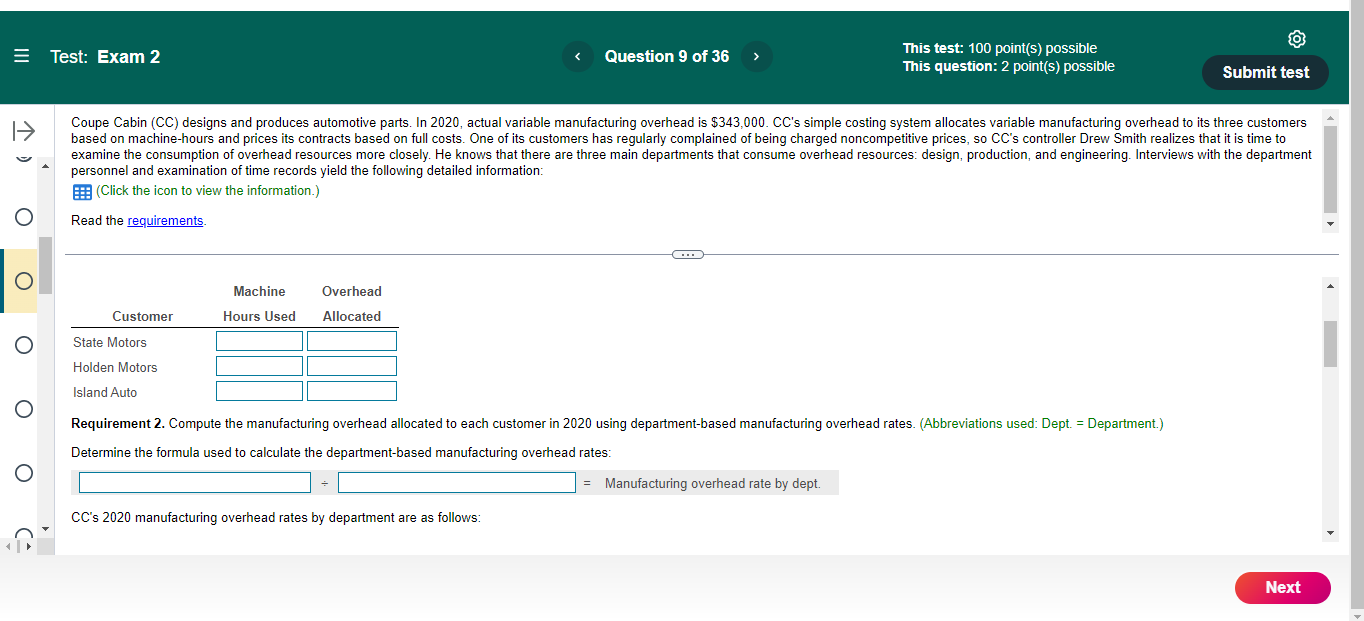Click the settings gear icon
Image resolution: width=1364 pixels, height=621 pixels.
click(1297, 39)
